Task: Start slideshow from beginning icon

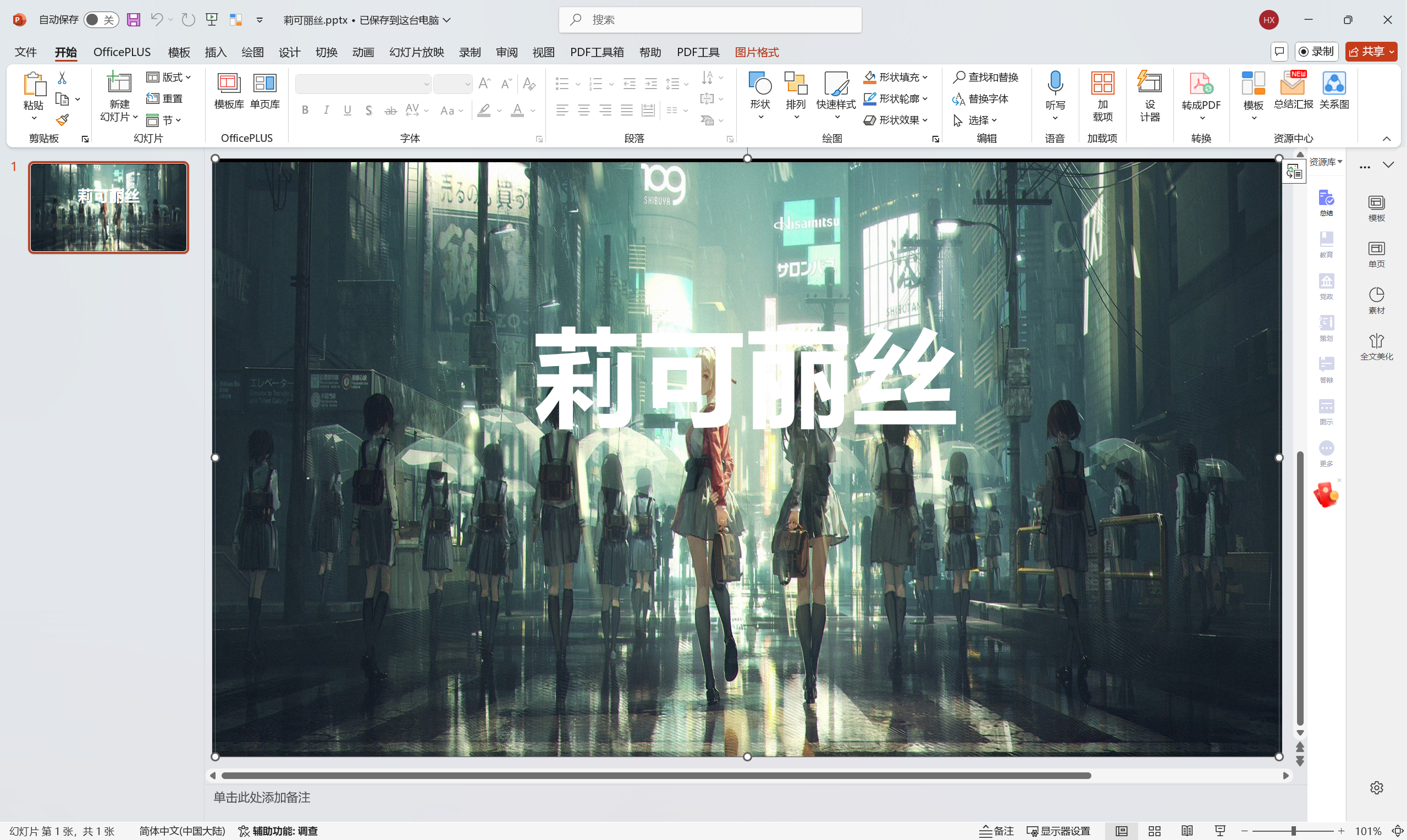Action: point(212,20)
